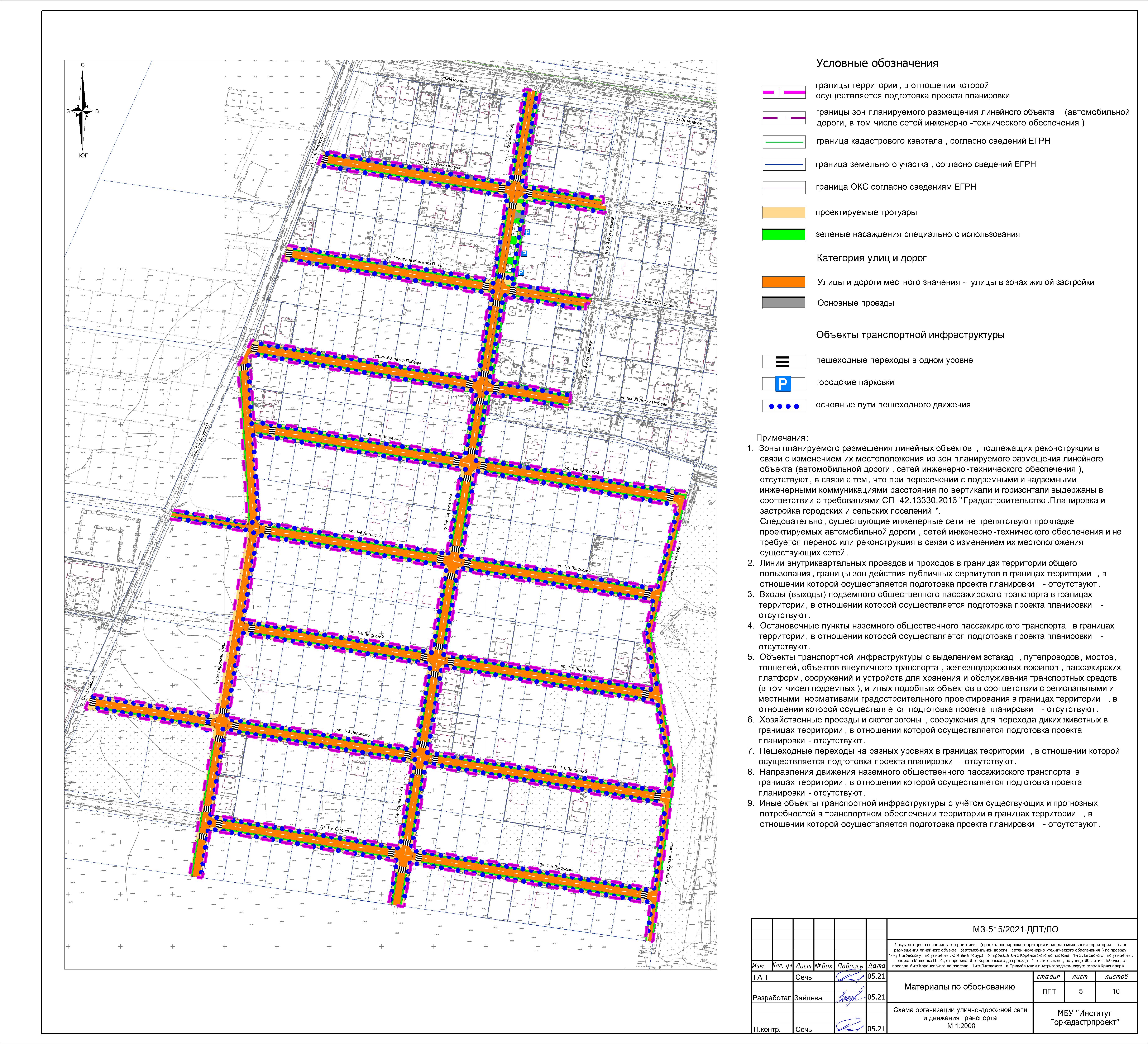The image size is (1148, 1044).
Task: Click the 'Подпись' column header
Action: [x=850, y=966]
